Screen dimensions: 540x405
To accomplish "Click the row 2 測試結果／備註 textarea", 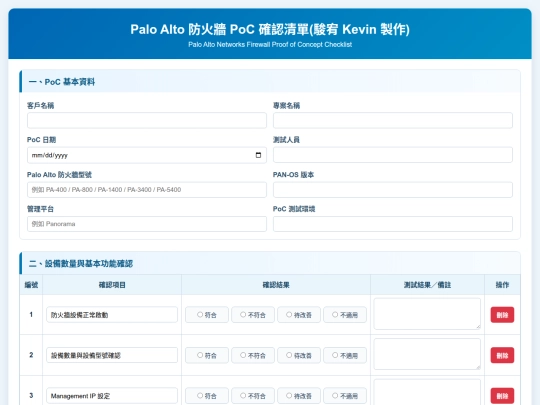I will click(427, 354).
